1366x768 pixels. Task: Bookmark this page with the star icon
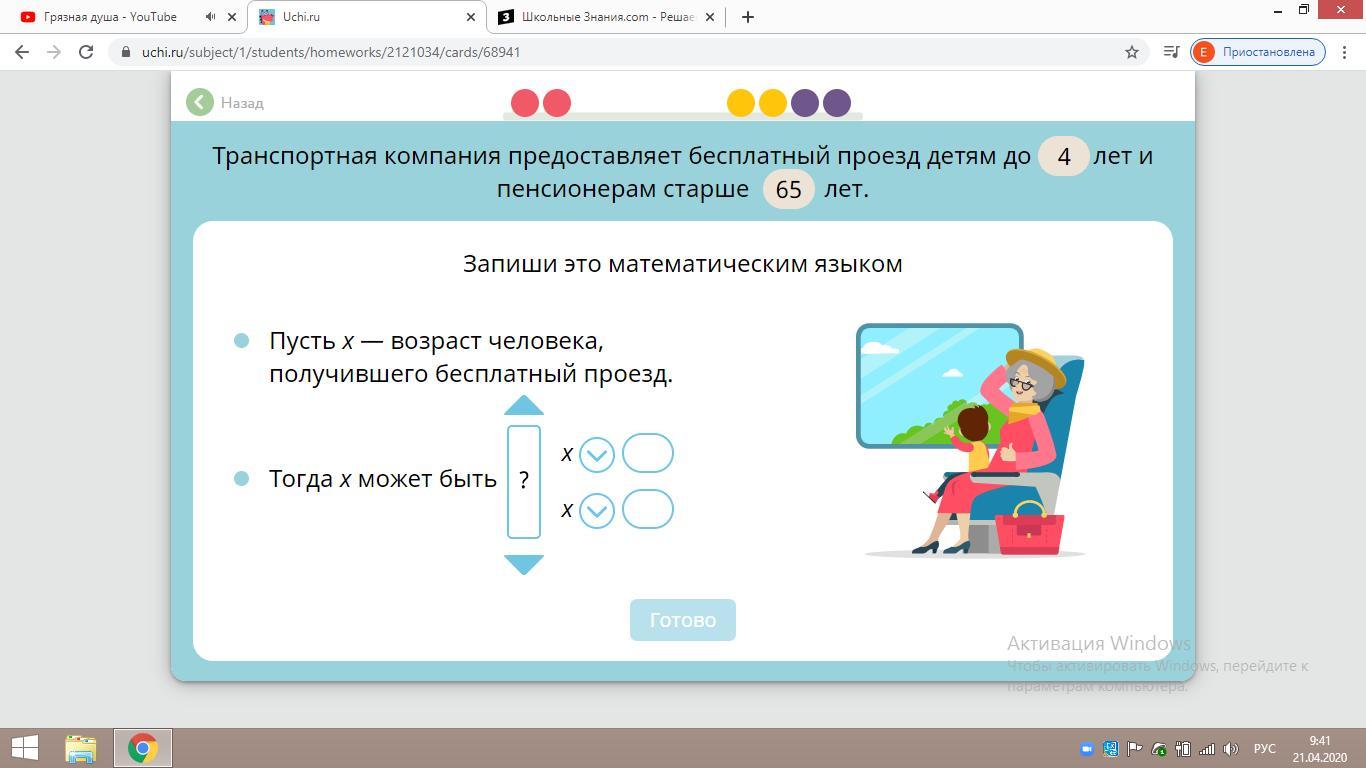[x=1132, y=52]
